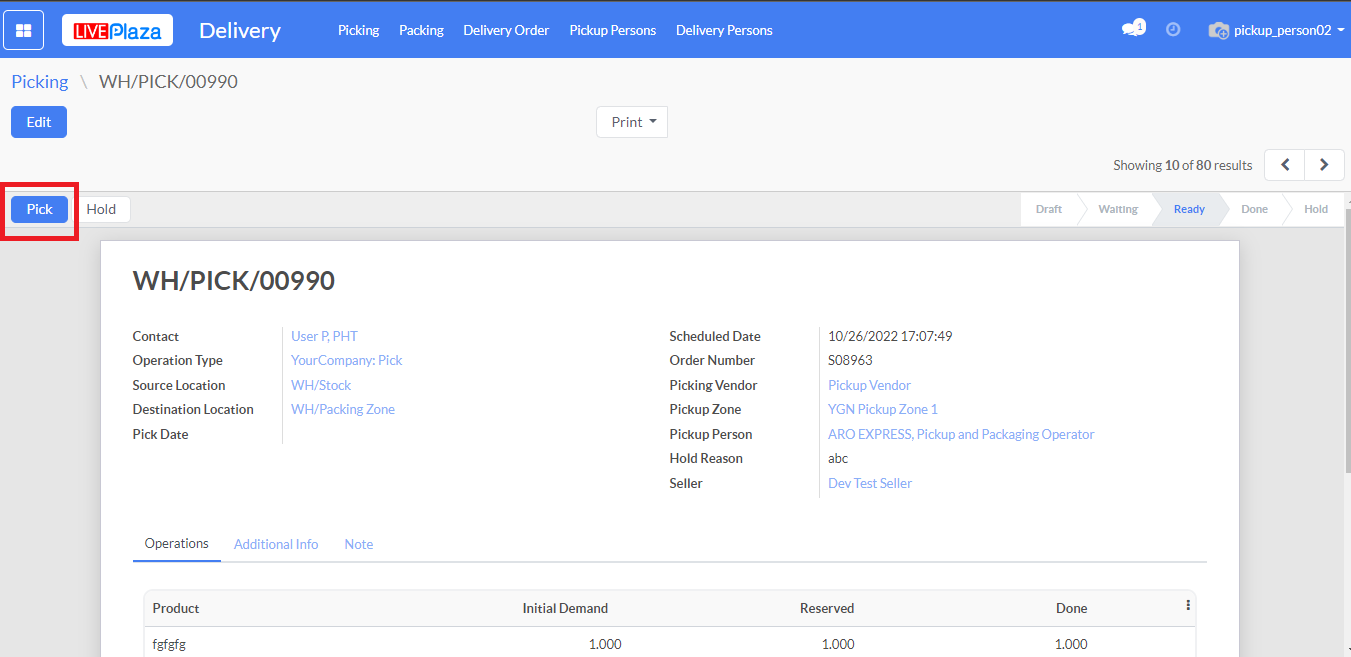
Task: Click the Reserved column header
Action: click(x=827, y=608)
